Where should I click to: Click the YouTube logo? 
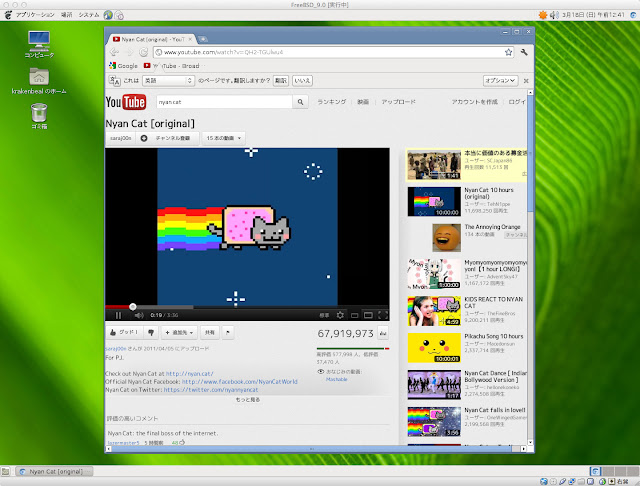pyautogui.click(x=126, y=102)
